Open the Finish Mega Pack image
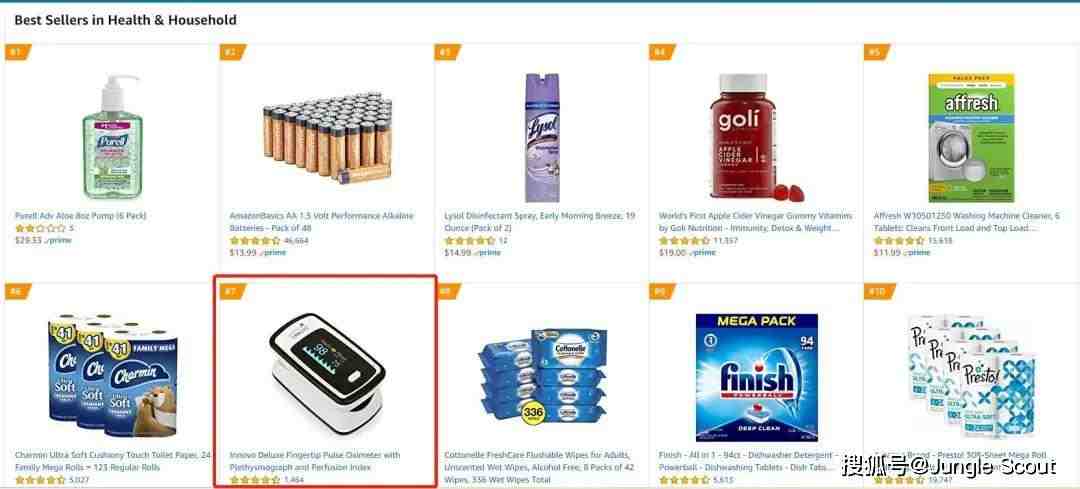Image resolution: width=1080 pixels, height=489 pixels. (x=756, y=377)
